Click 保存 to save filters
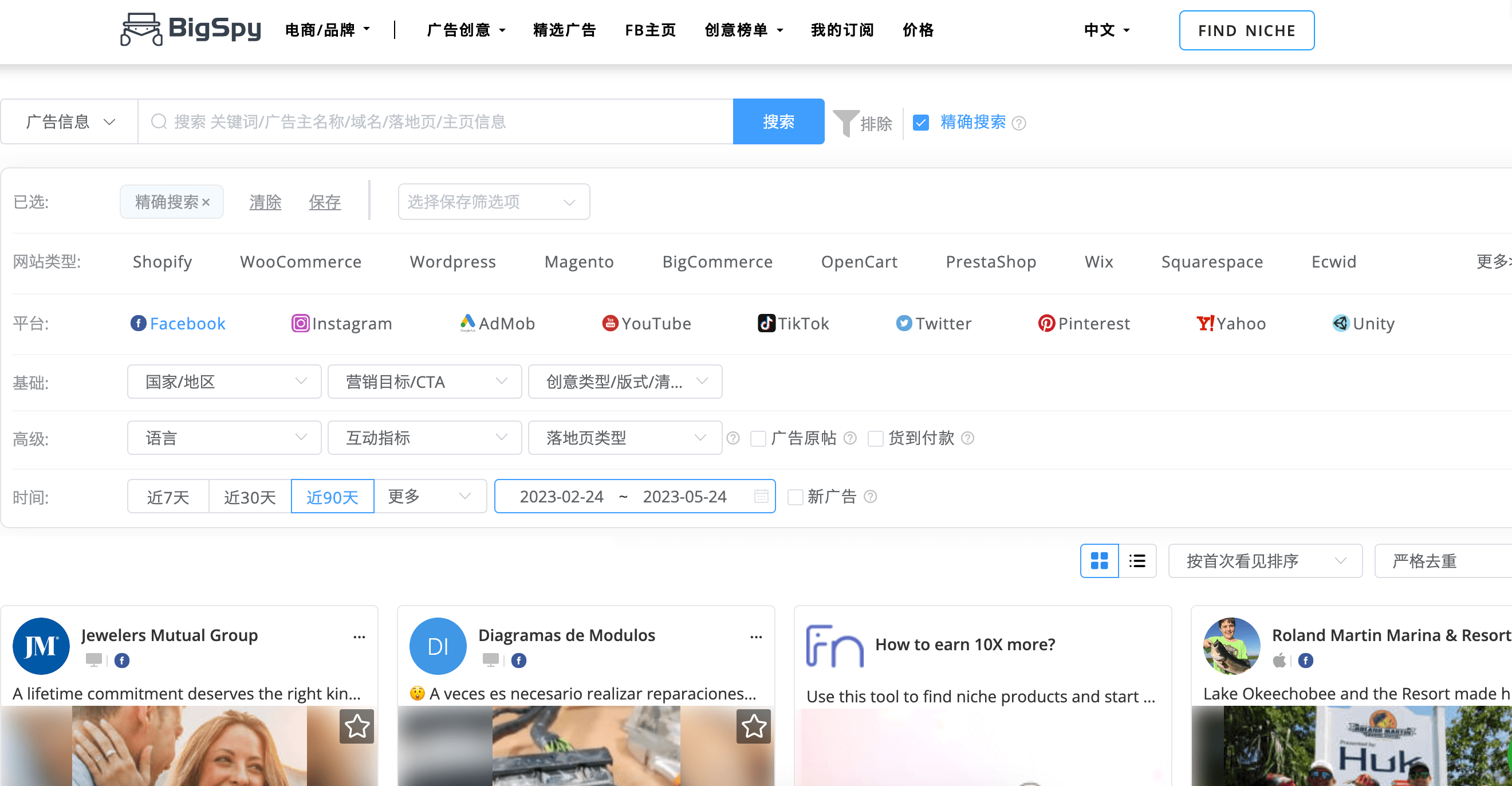The height and width of the screenshot is (786, 1512). tap(325, 203)
